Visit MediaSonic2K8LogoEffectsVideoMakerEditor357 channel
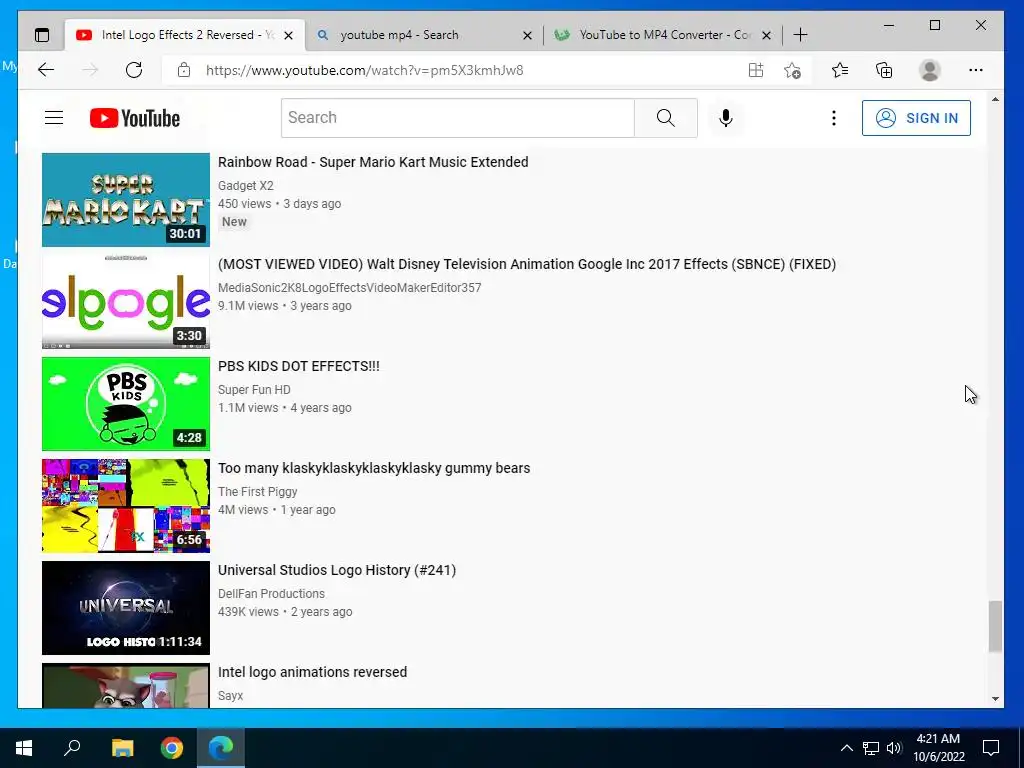This screenshot has height=768, width=1024. click(x=349, y=287)
